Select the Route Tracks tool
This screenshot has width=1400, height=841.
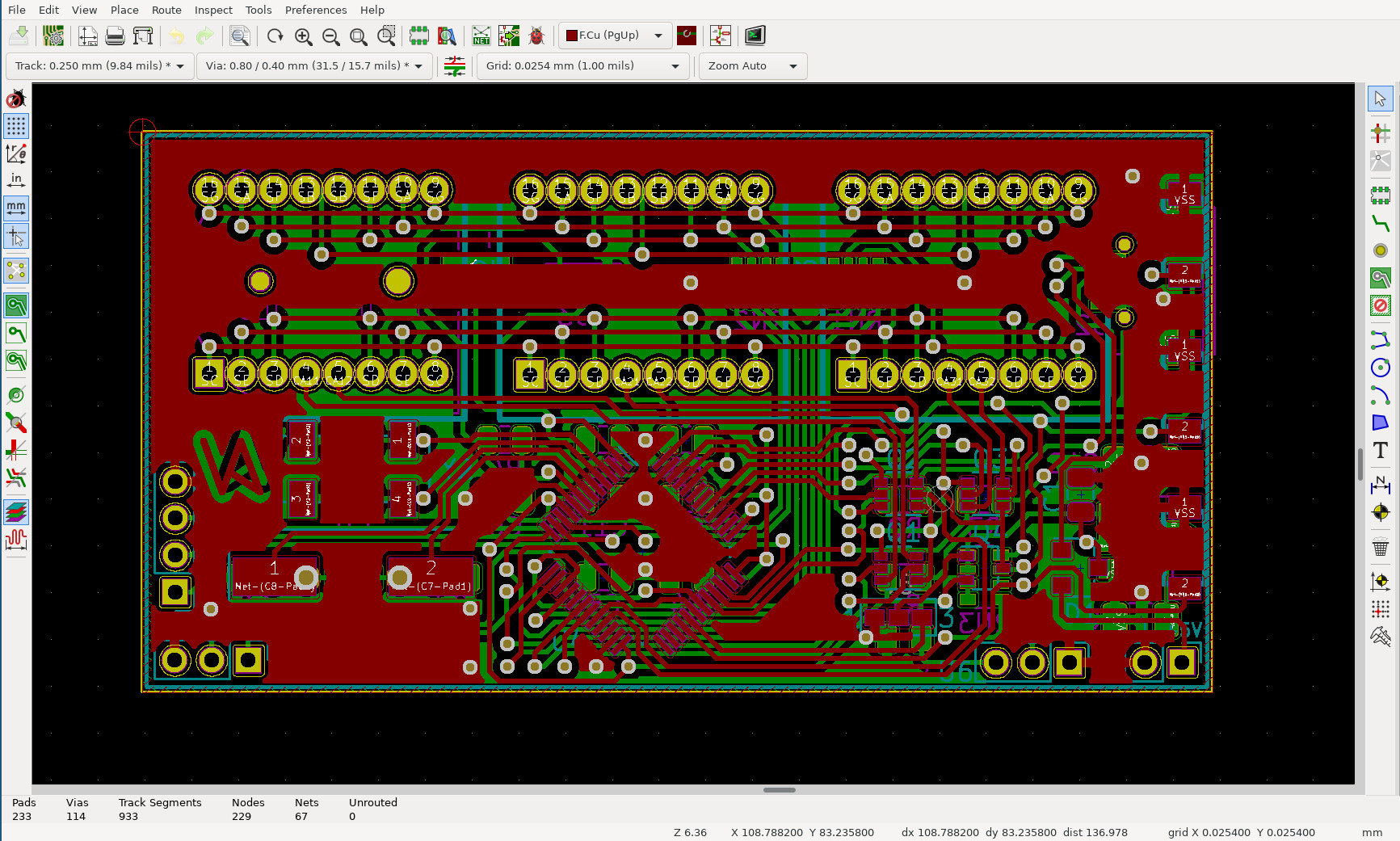1380,224
